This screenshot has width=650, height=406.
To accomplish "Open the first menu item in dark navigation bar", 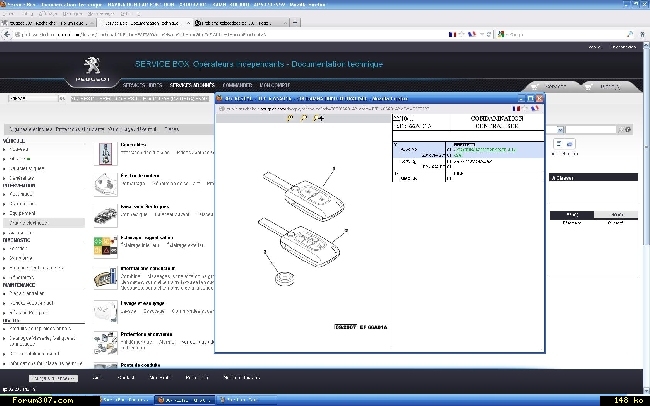I will (142, 85).
